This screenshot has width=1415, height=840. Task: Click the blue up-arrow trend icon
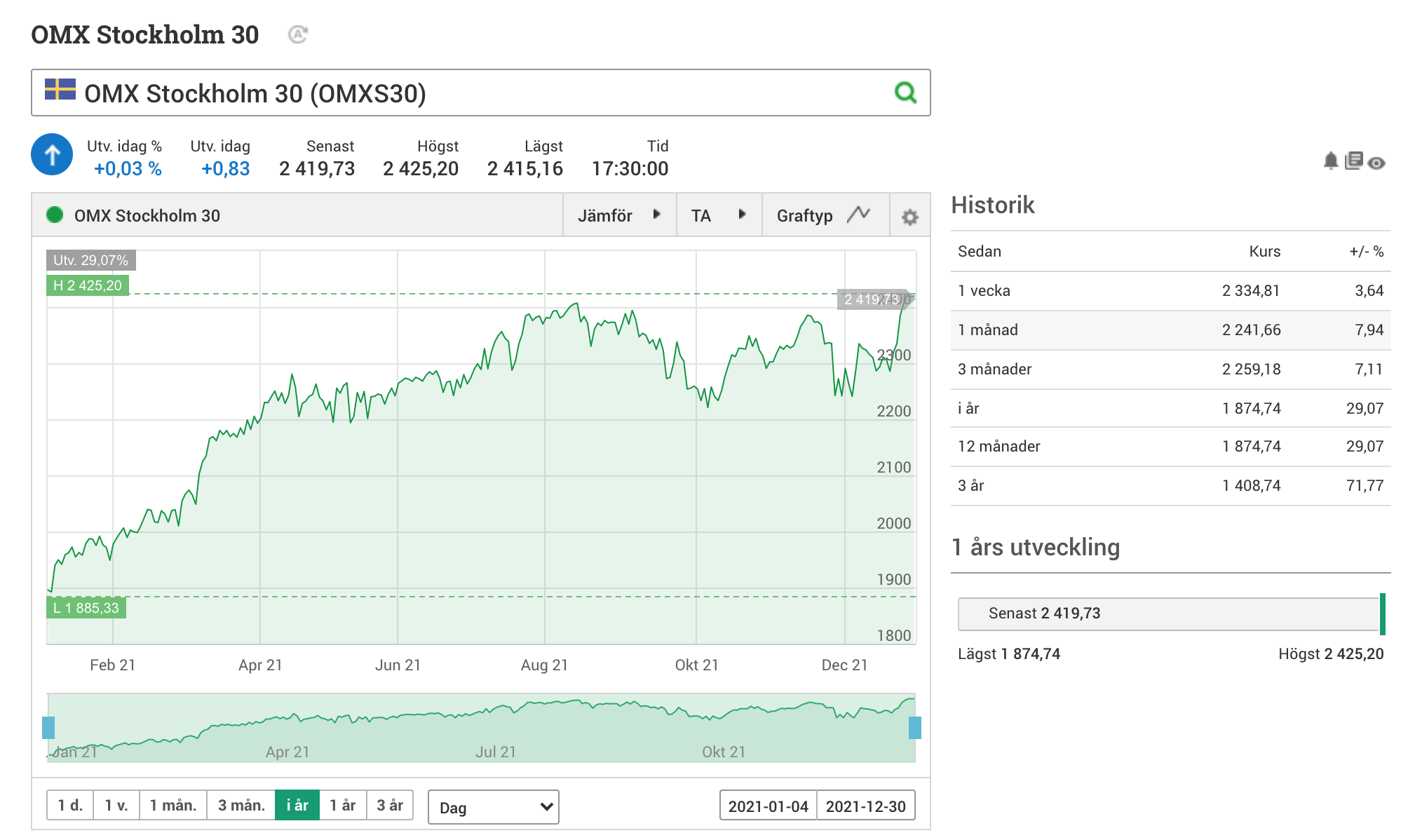[52, 154]
